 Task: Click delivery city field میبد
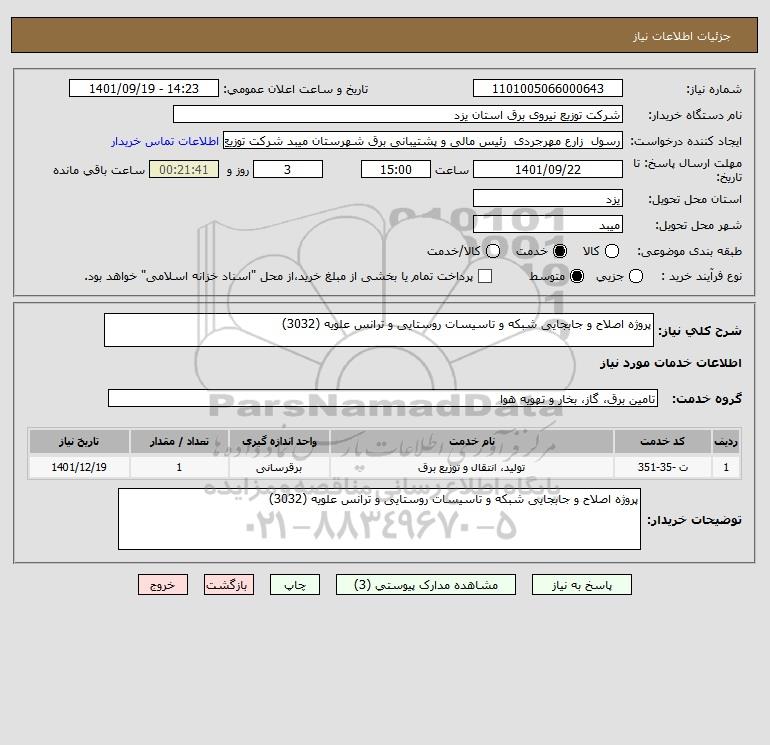548,224
